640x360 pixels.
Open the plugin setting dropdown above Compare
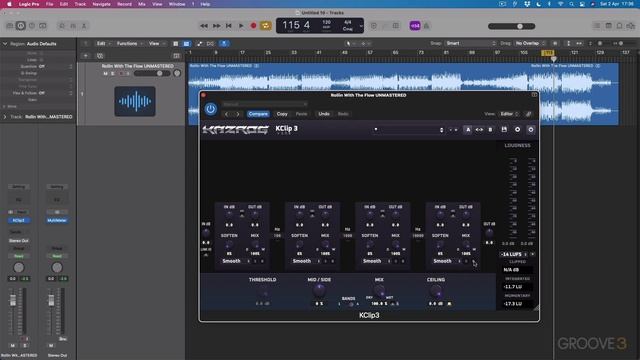click(265, 104)
